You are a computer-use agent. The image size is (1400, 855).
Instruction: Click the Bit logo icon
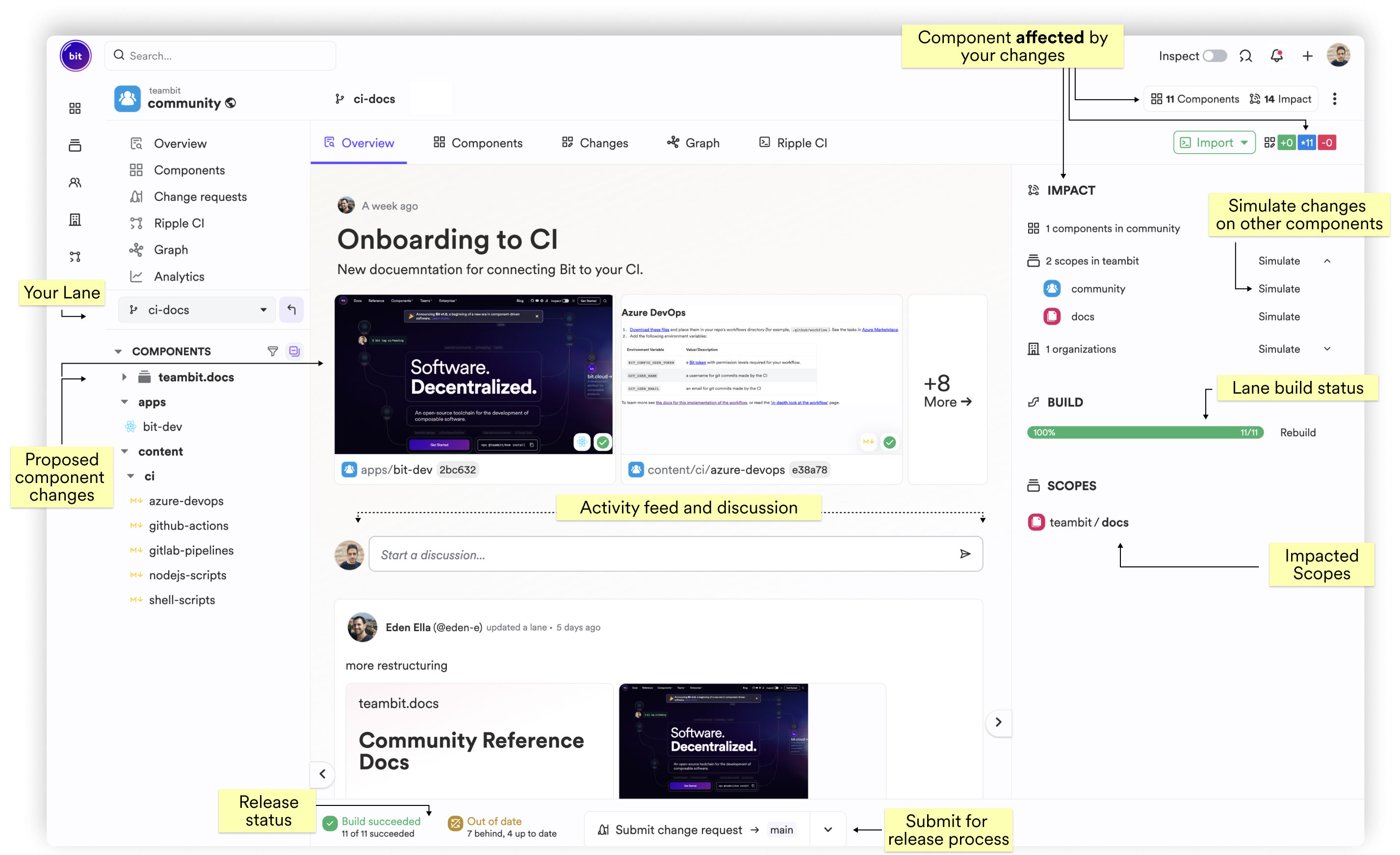tap(76, 56)
